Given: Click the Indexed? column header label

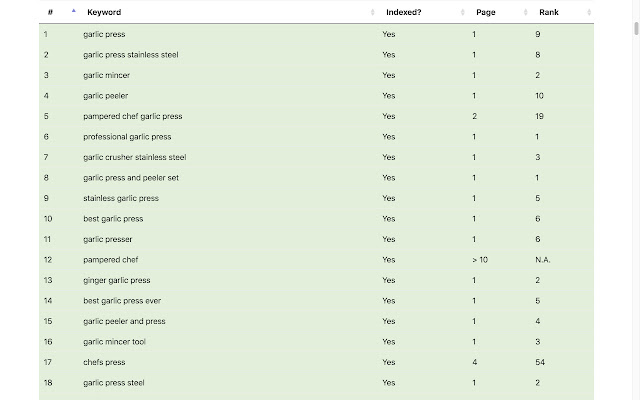Looking at the screenshot, I should pyautogui.click(x=406, y=12).
